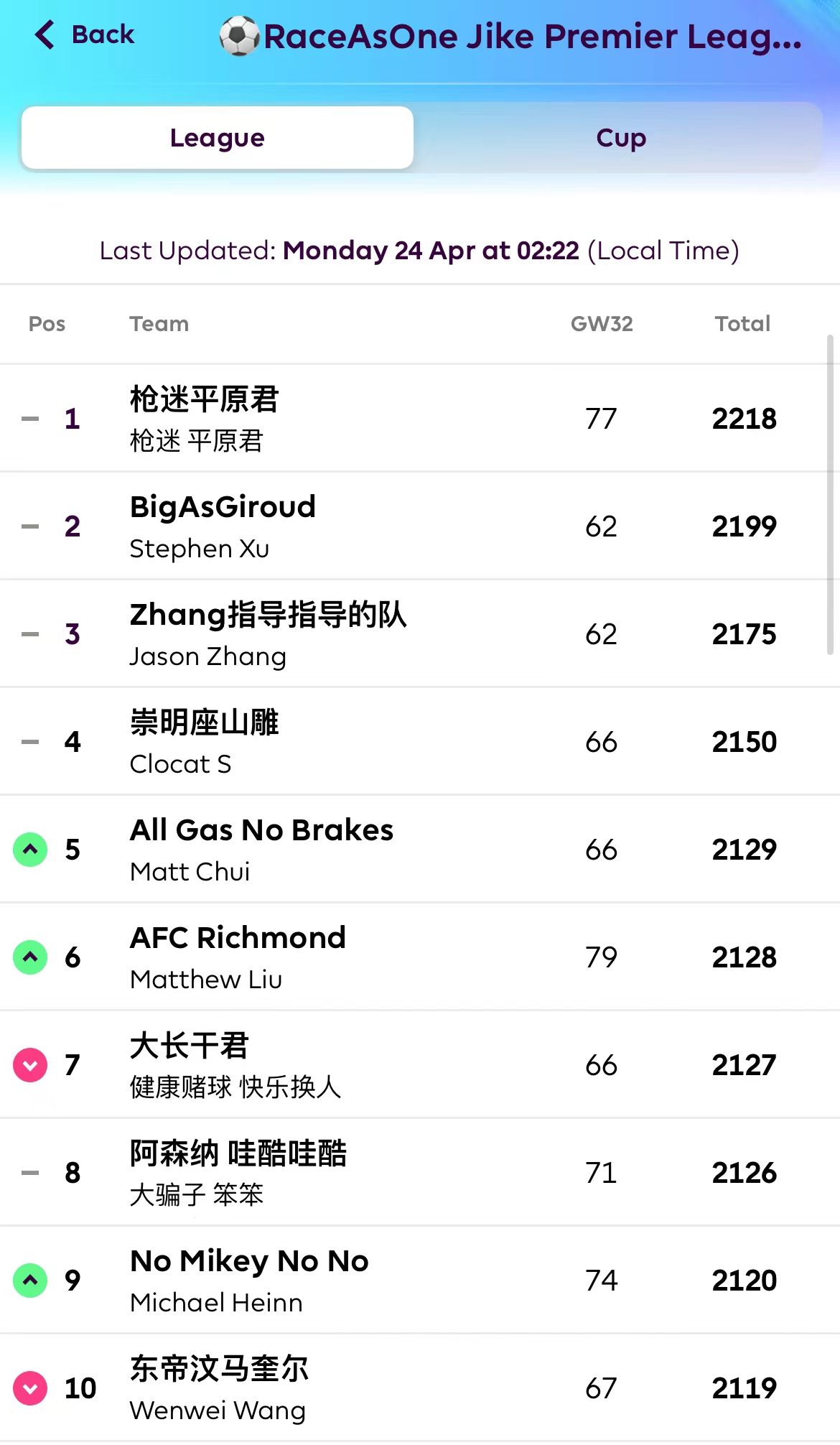This screenshot has width=840, height=1445.
Task: Open No Mikey No No team row
Action: click(x=249, y=1262)
